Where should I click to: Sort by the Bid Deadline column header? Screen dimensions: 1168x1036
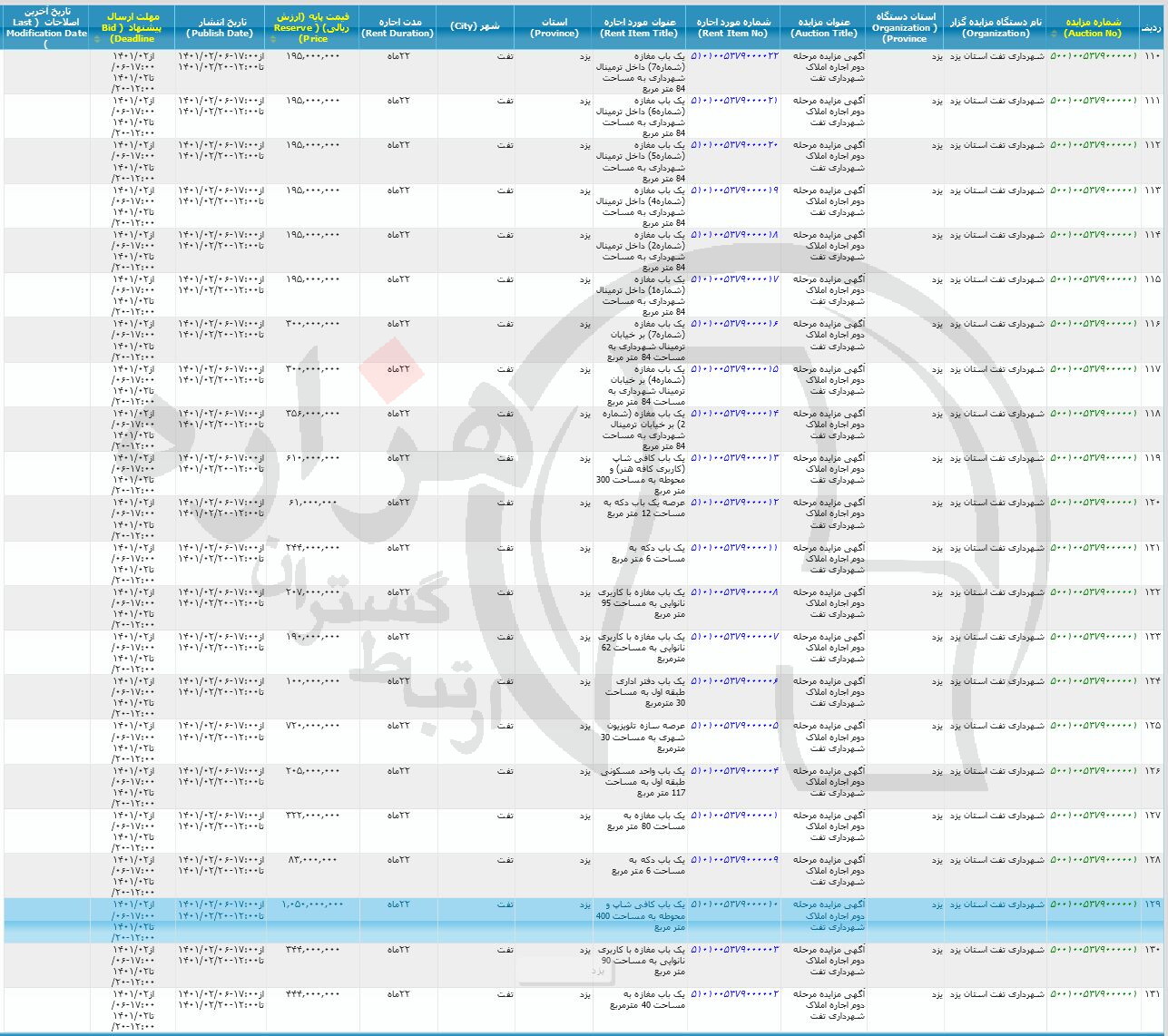133,28
